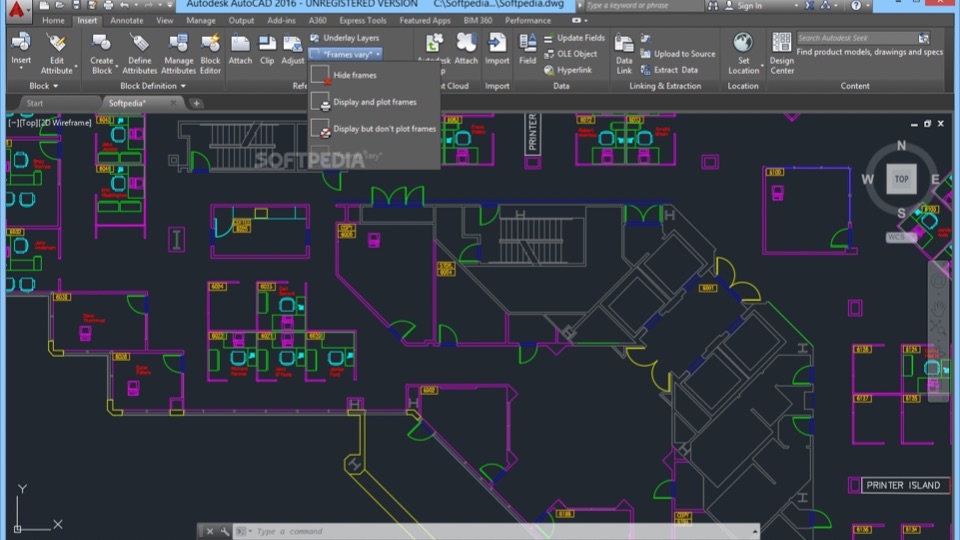Click the Insert block tool

click(x=21, y=49)
